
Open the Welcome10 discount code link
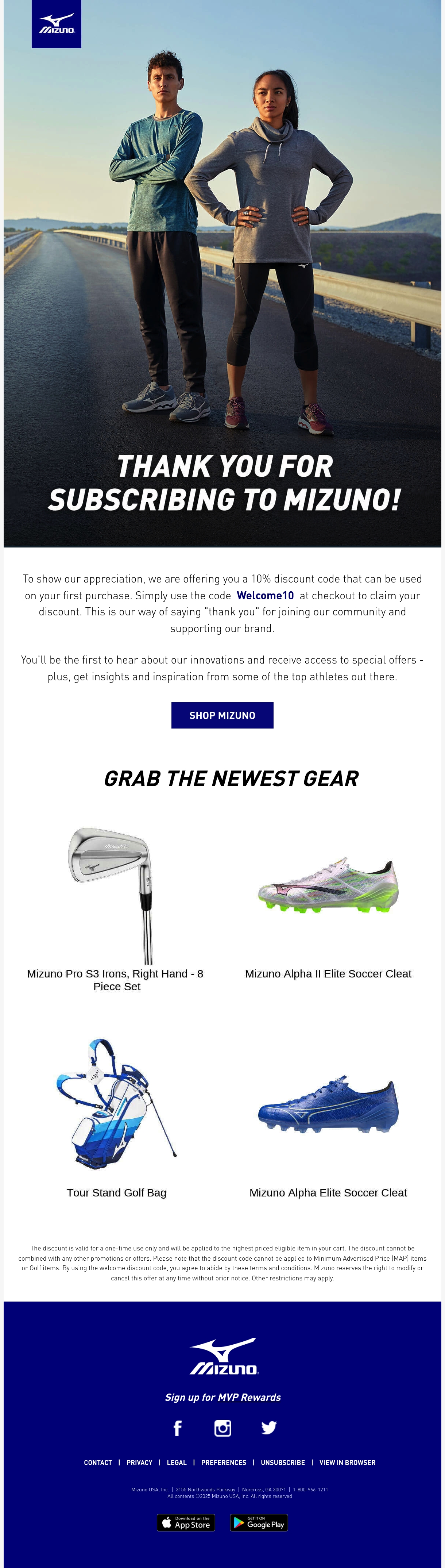(x=265, y=595)
